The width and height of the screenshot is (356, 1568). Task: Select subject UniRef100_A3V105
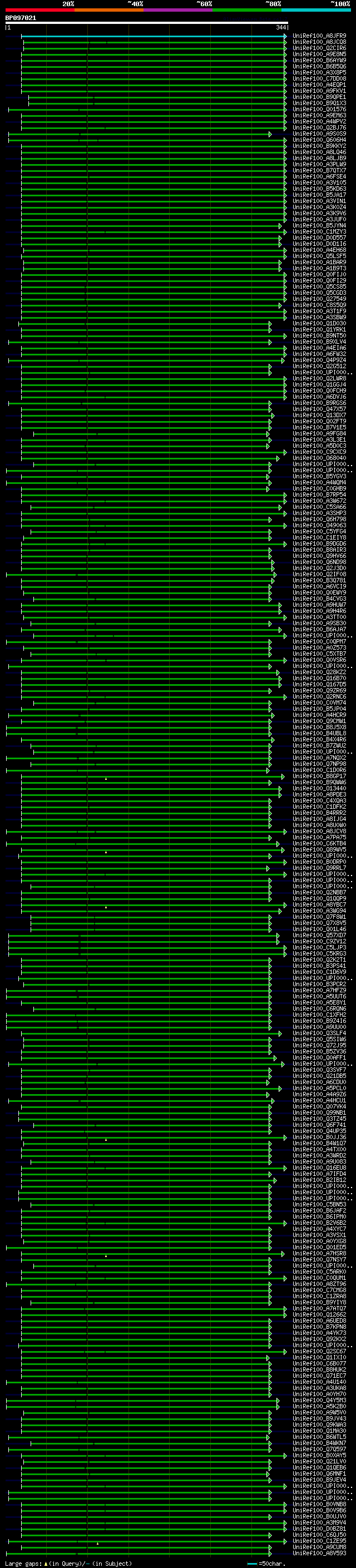pyautogui.click(x=319, y=182)
